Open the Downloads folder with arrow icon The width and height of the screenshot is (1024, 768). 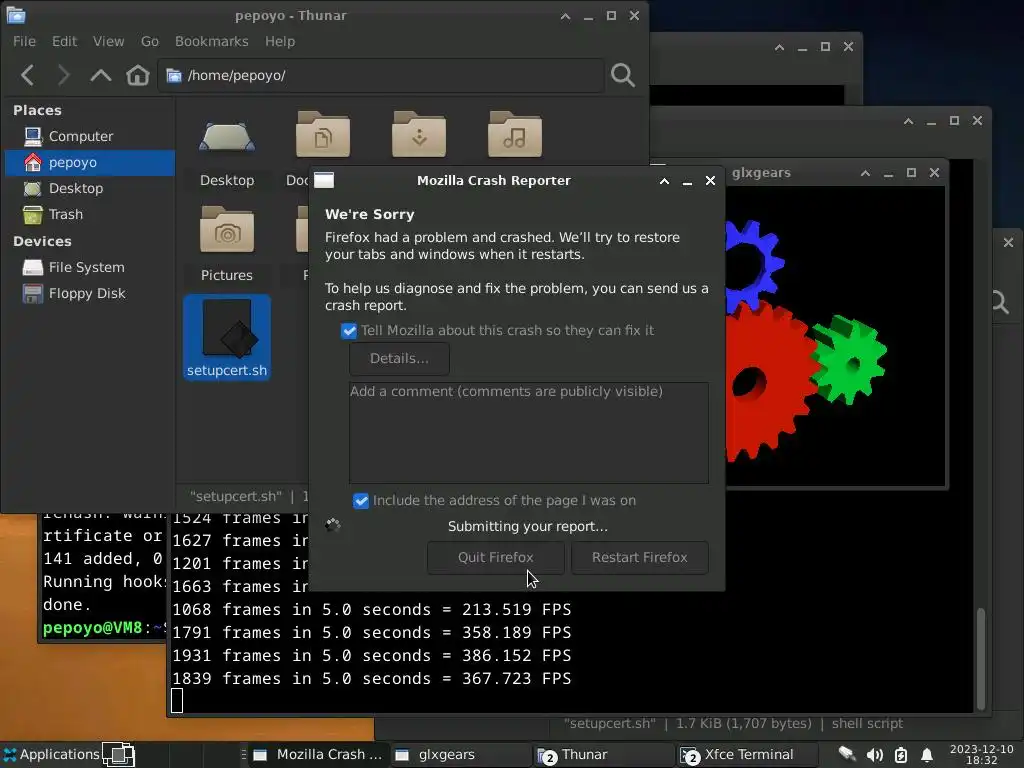[419, 135]
